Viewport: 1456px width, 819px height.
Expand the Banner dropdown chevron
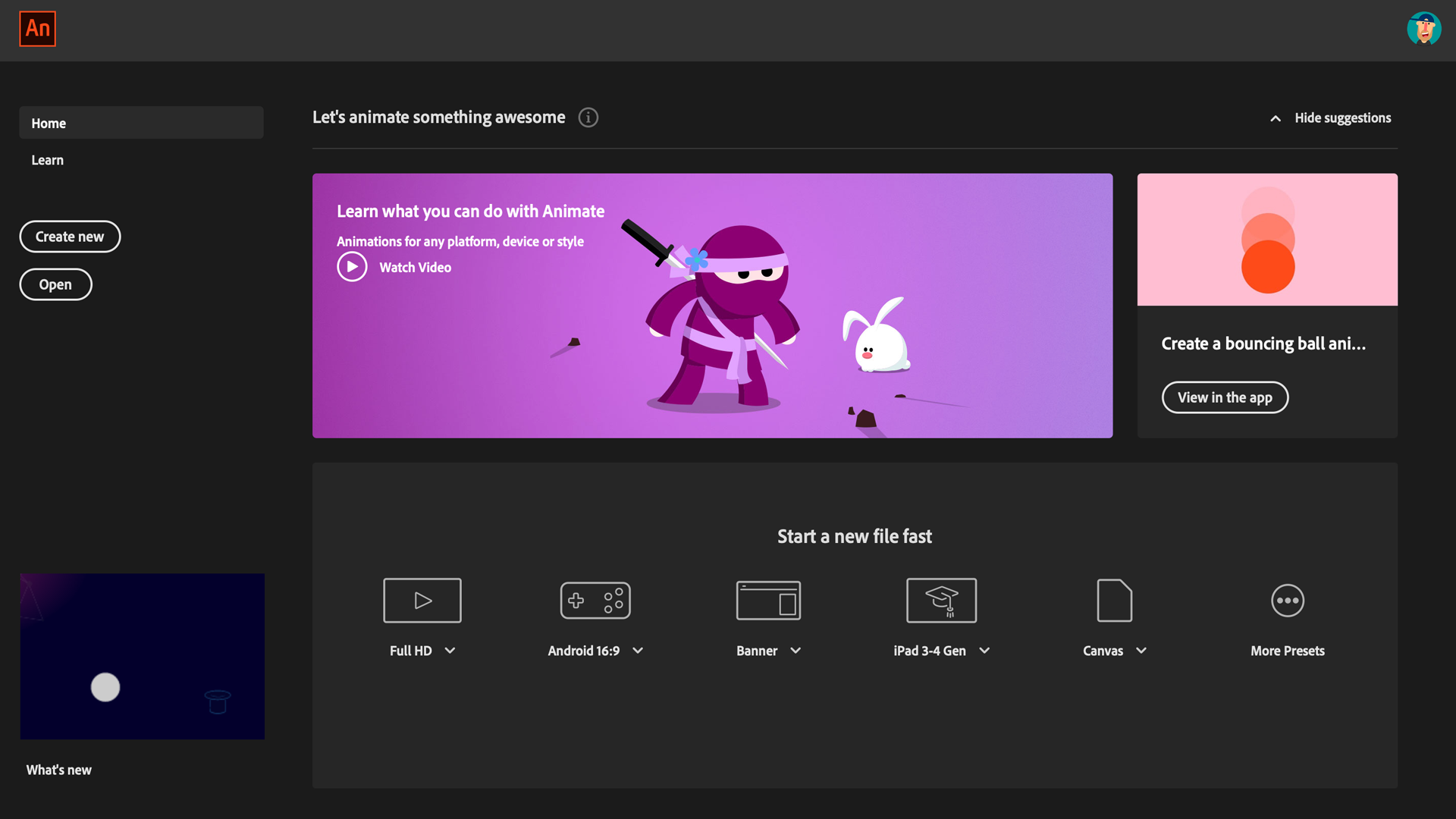coord(795,651)
